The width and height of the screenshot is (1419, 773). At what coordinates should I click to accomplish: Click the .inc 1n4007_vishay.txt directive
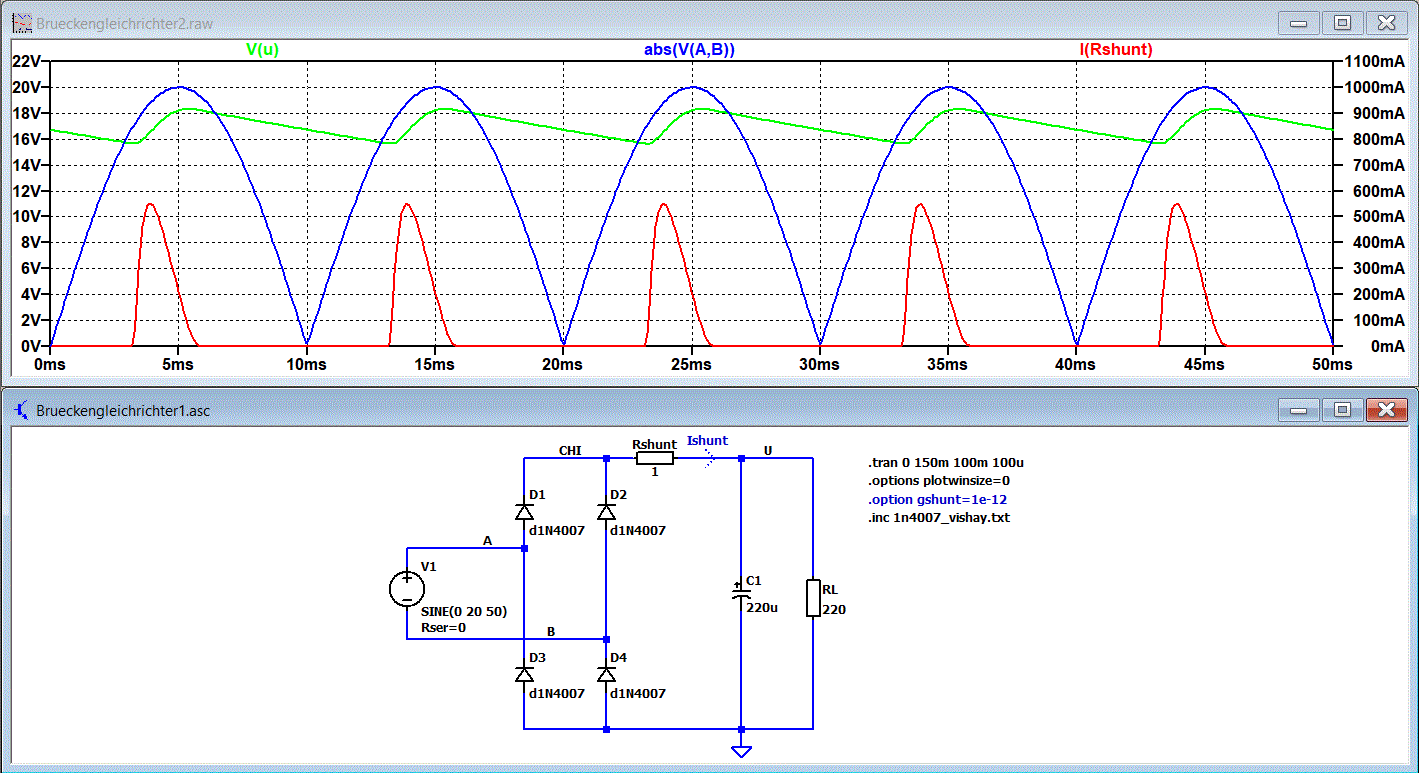[x=938, y=517]
